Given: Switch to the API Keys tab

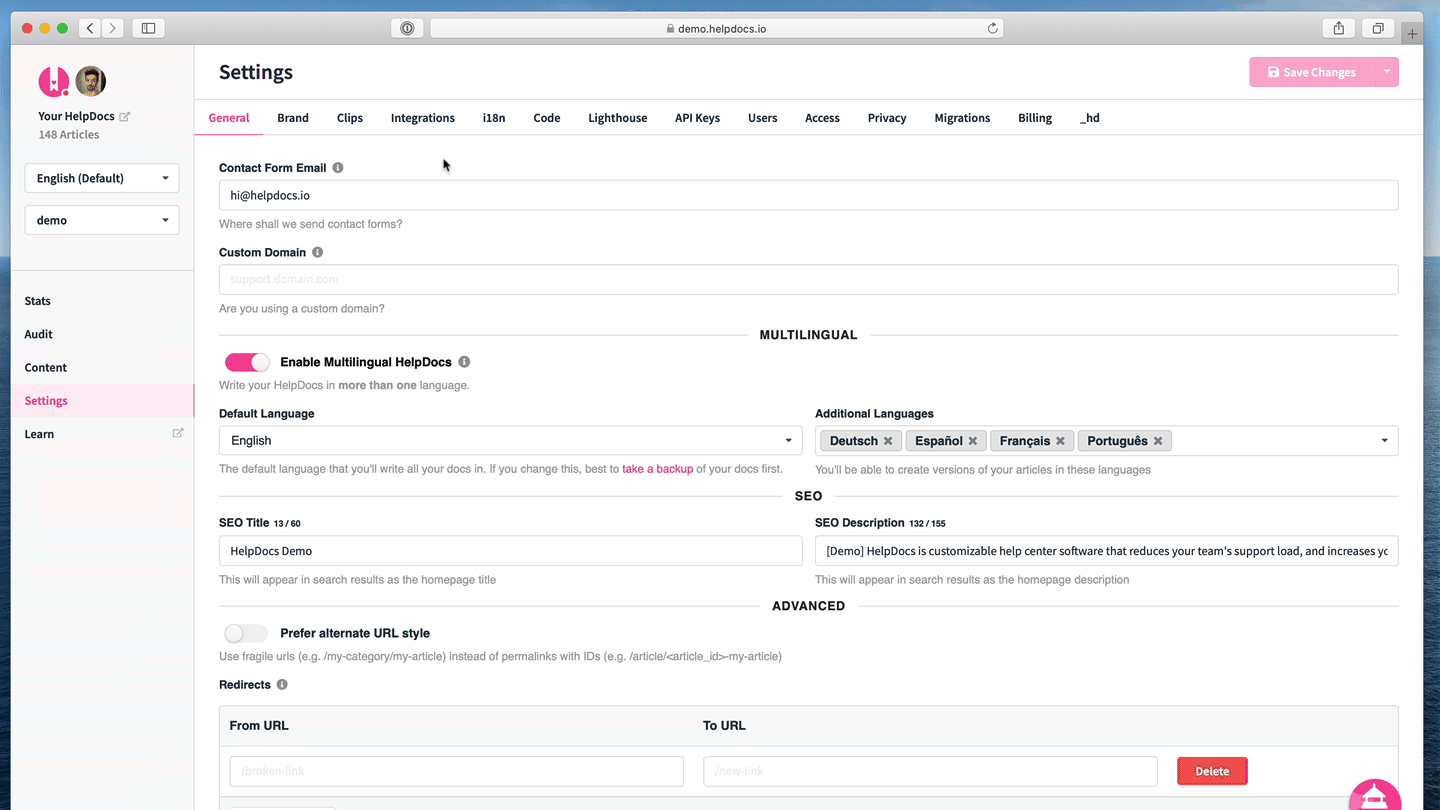Looking at the screenshot, I should (x=698, y=118).
